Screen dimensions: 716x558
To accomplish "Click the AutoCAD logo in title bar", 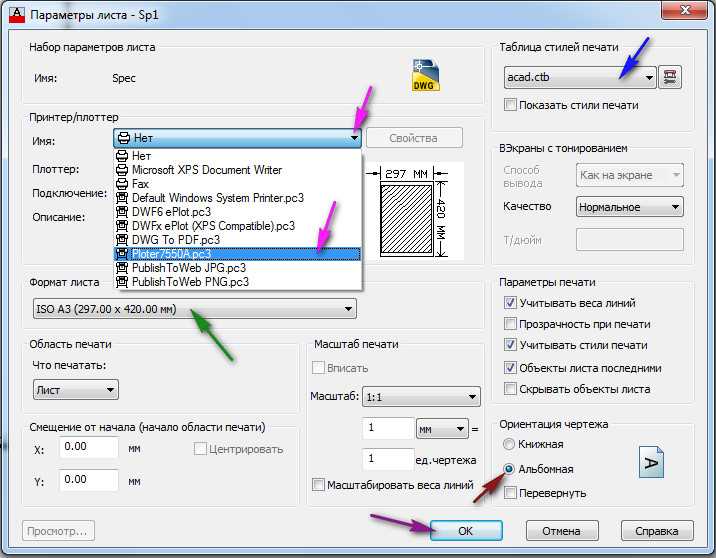I will click(17, 15).
